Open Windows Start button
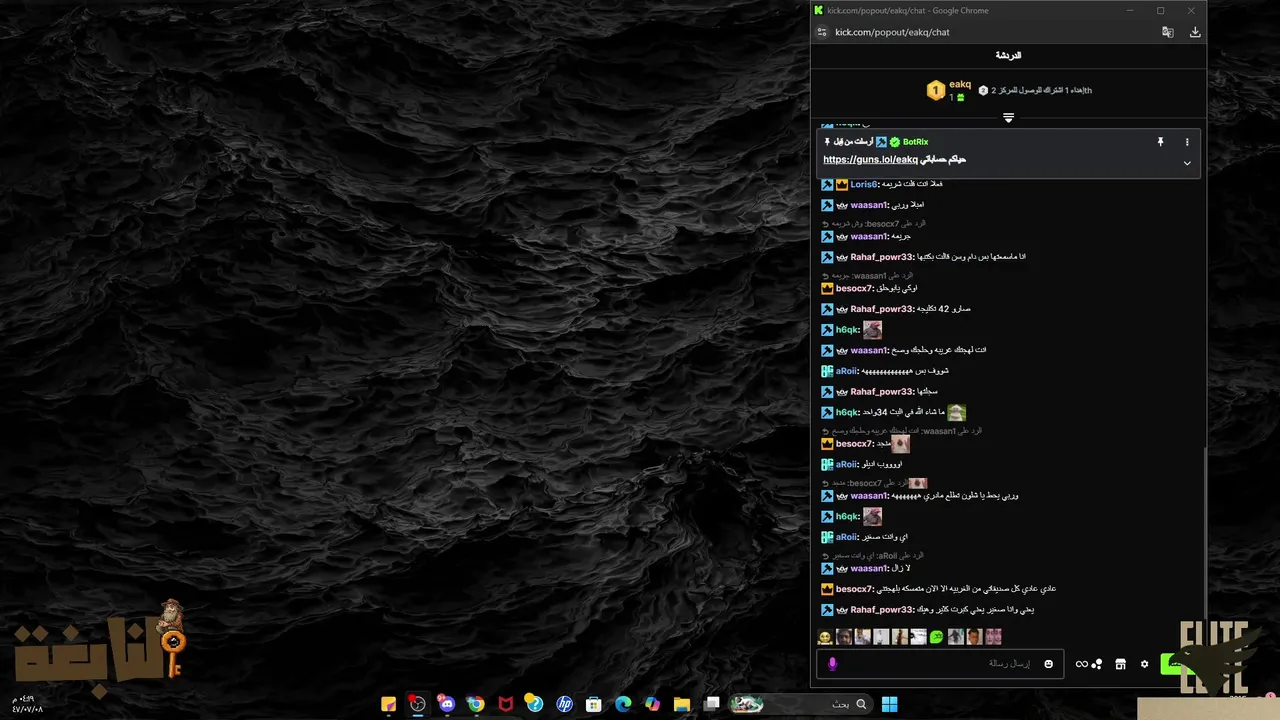 [889, 704]
